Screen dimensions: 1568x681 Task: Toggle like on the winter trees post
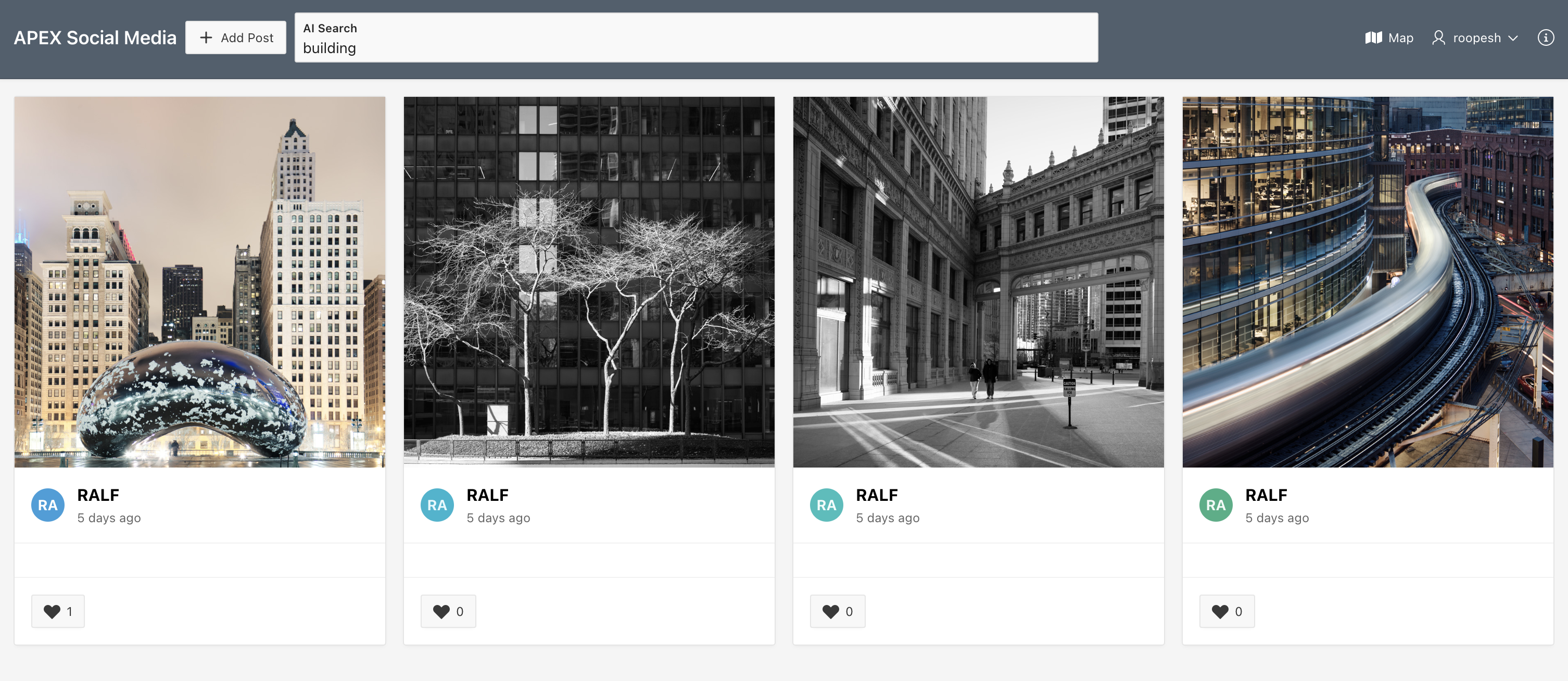[x=448, y=611]
